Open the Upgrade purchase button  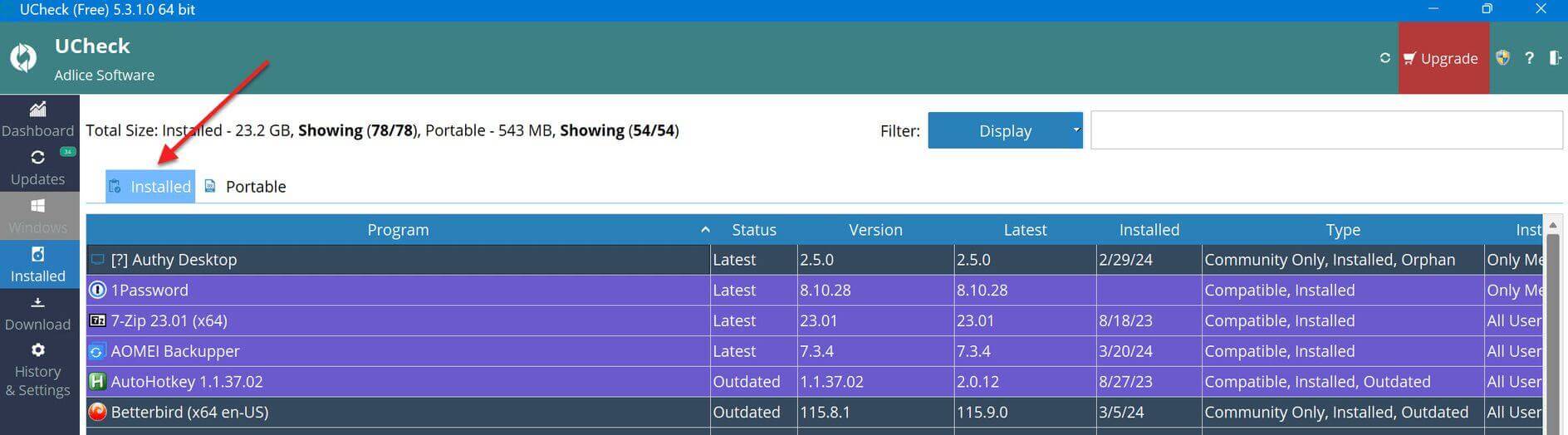coord(1443,58)
